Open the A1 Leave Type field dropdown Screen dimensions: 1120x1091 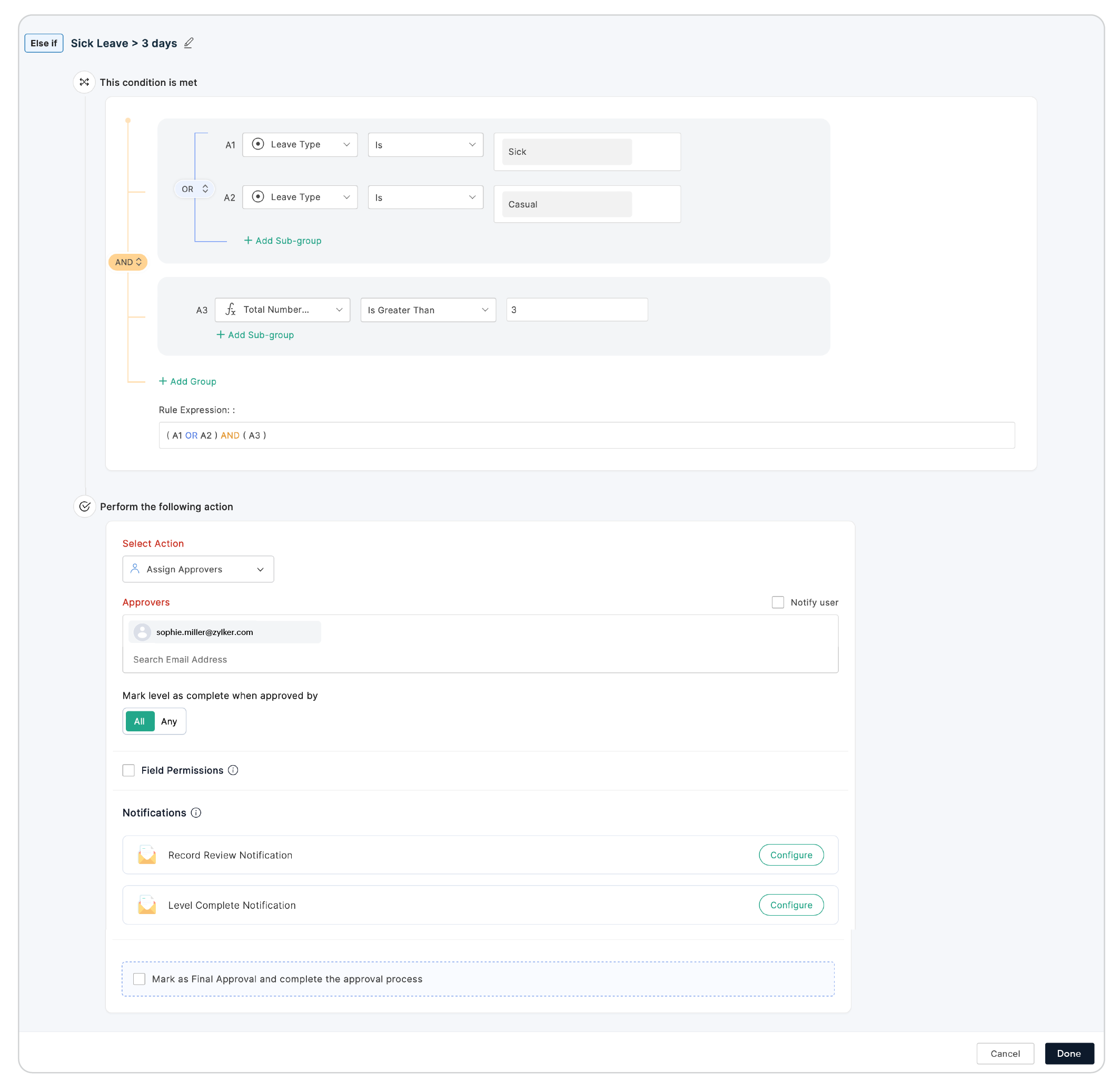point(300,144)
